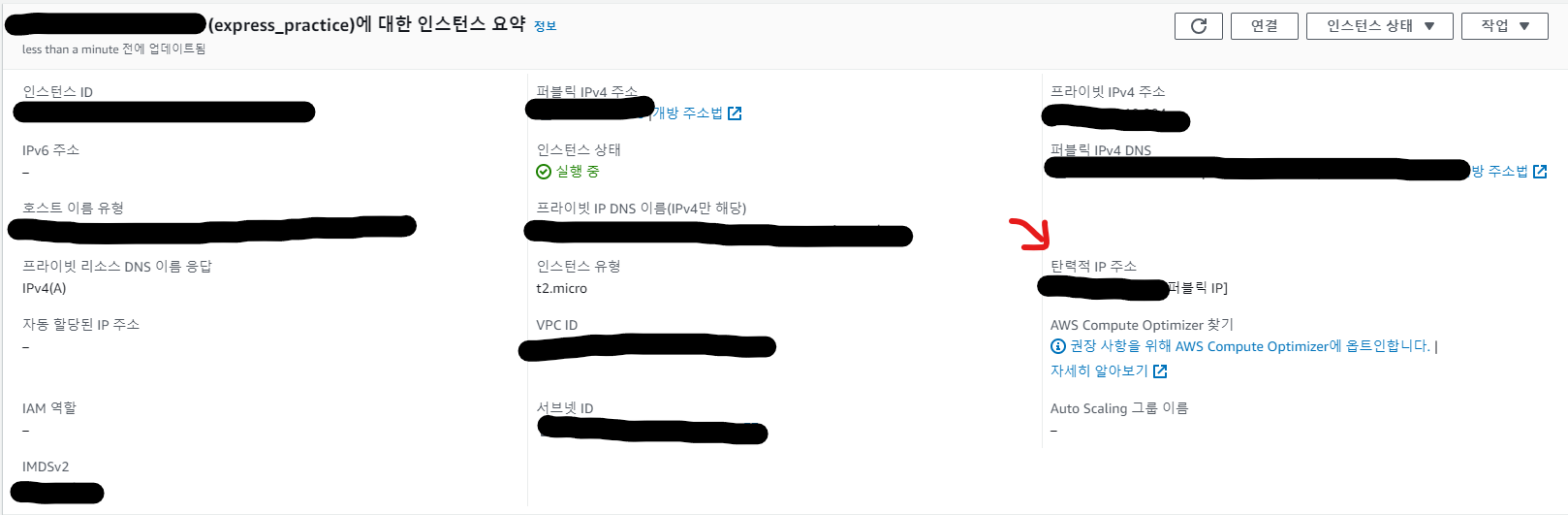
Task: Click the AWS Compute Optimizer info icon
Action: pyautogui.click(x=1058, y=346)
